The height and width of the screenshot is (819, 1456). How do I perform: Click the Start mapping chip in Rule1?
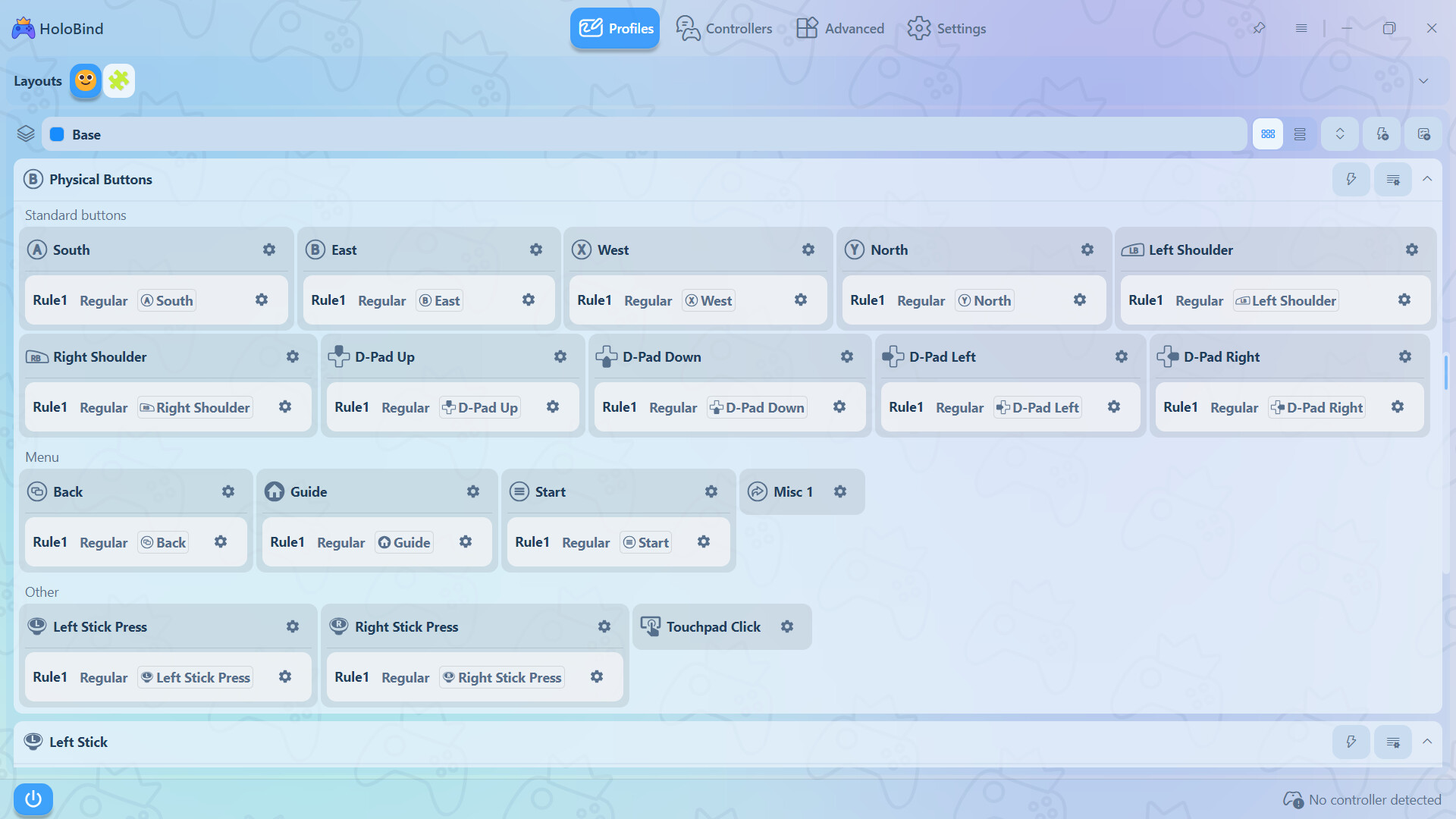click(646, 542)
